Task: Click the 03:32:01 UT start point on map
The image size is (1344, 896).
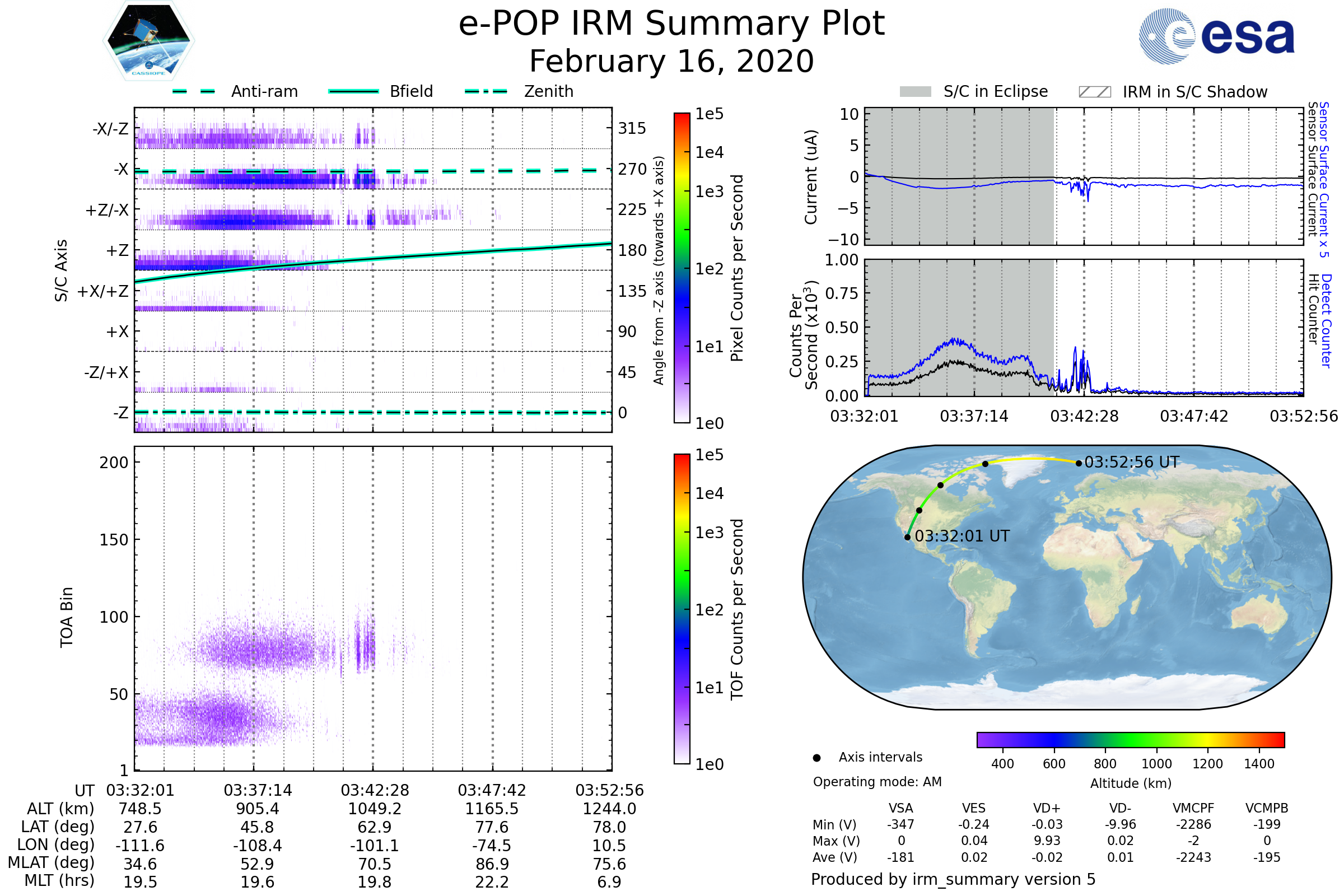Action: [907, 537]
